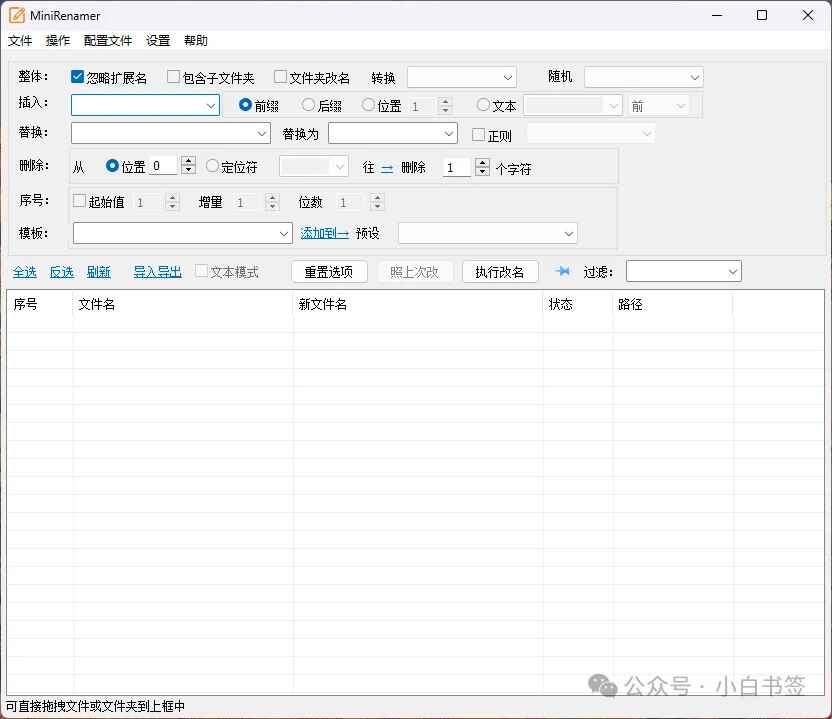Toggle the direction arrows icon next to 往
The height and width of the screenshot is (719, 832).
387,168
